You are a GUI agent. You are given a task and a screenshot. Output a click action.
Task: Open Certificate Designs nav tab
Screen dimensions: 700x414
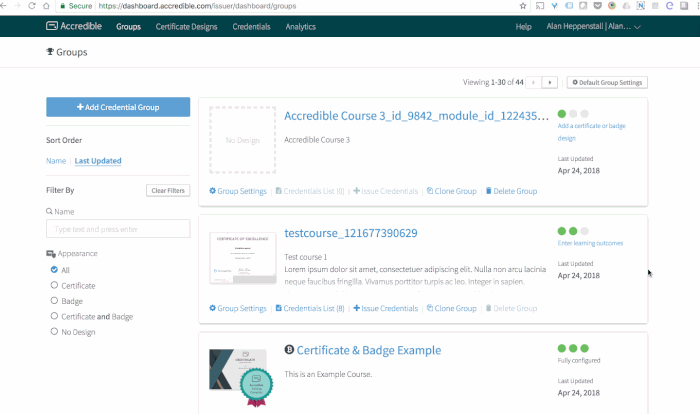coord(187,27)
